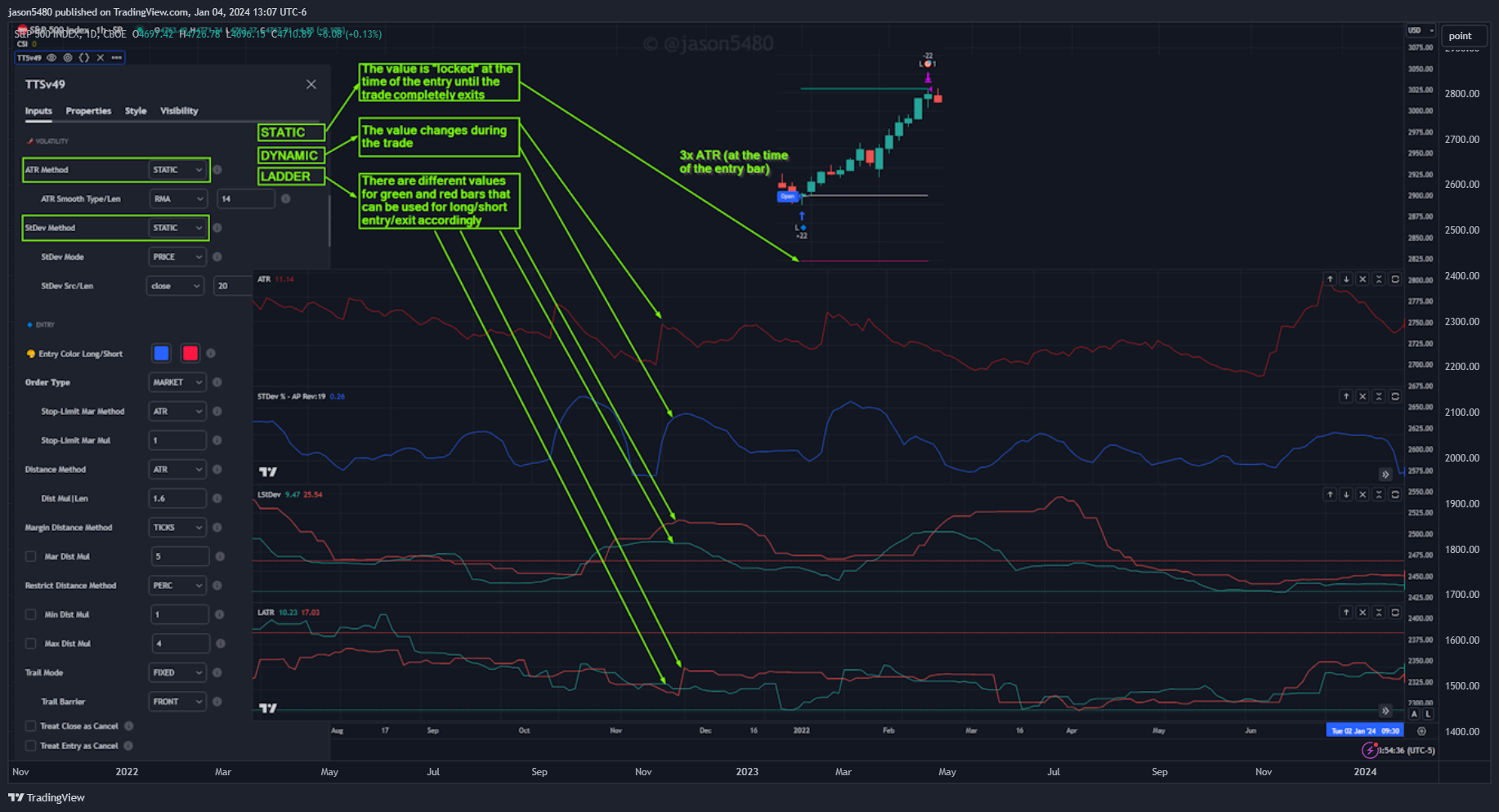Toggle TTSv49 indicator visibility eye icon
The image size is (1499, 812).
tap(51, 58)
